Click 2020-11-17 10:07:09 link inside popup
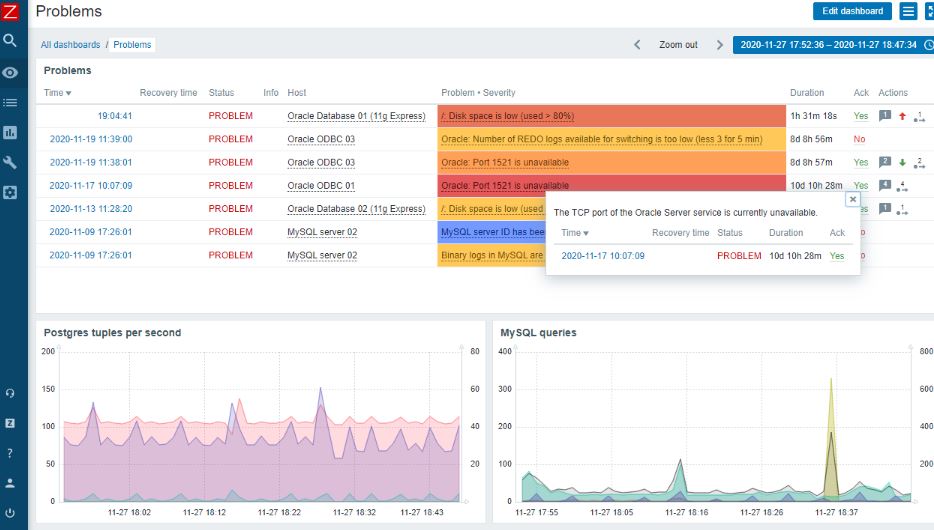 point(603,256)
